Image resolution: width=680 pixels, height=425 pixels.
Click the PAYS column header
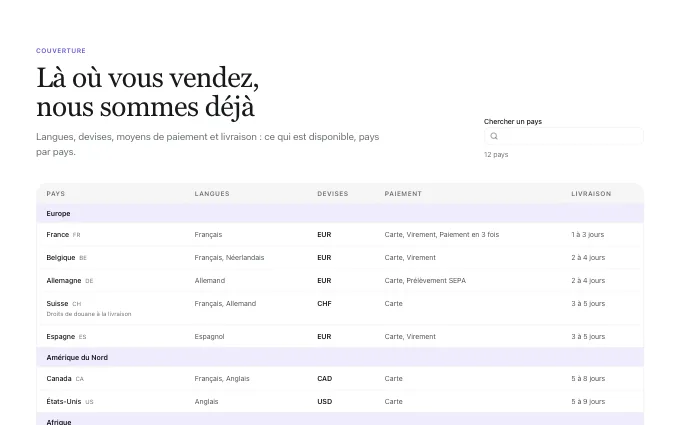tap(56, 193)
